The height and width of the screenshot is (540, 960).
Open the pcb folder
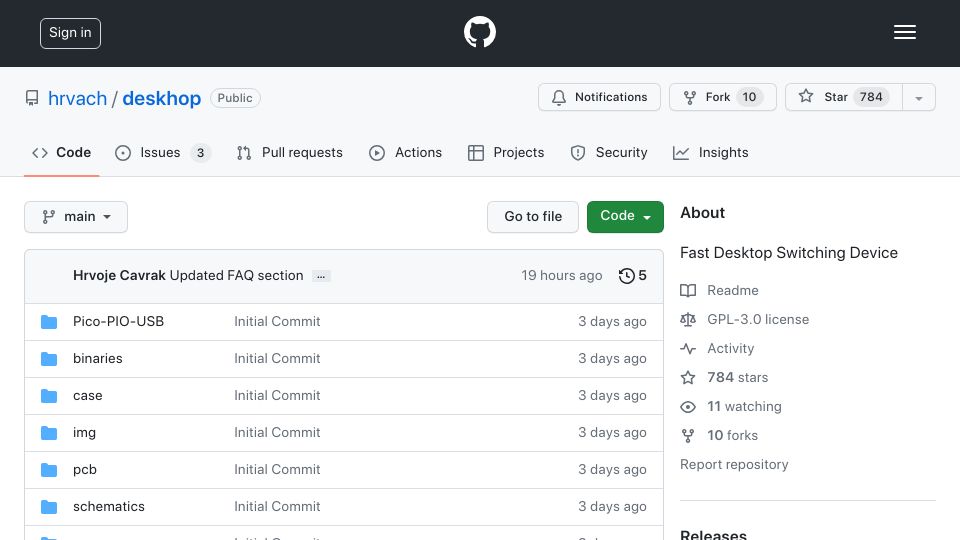point(84,470)
